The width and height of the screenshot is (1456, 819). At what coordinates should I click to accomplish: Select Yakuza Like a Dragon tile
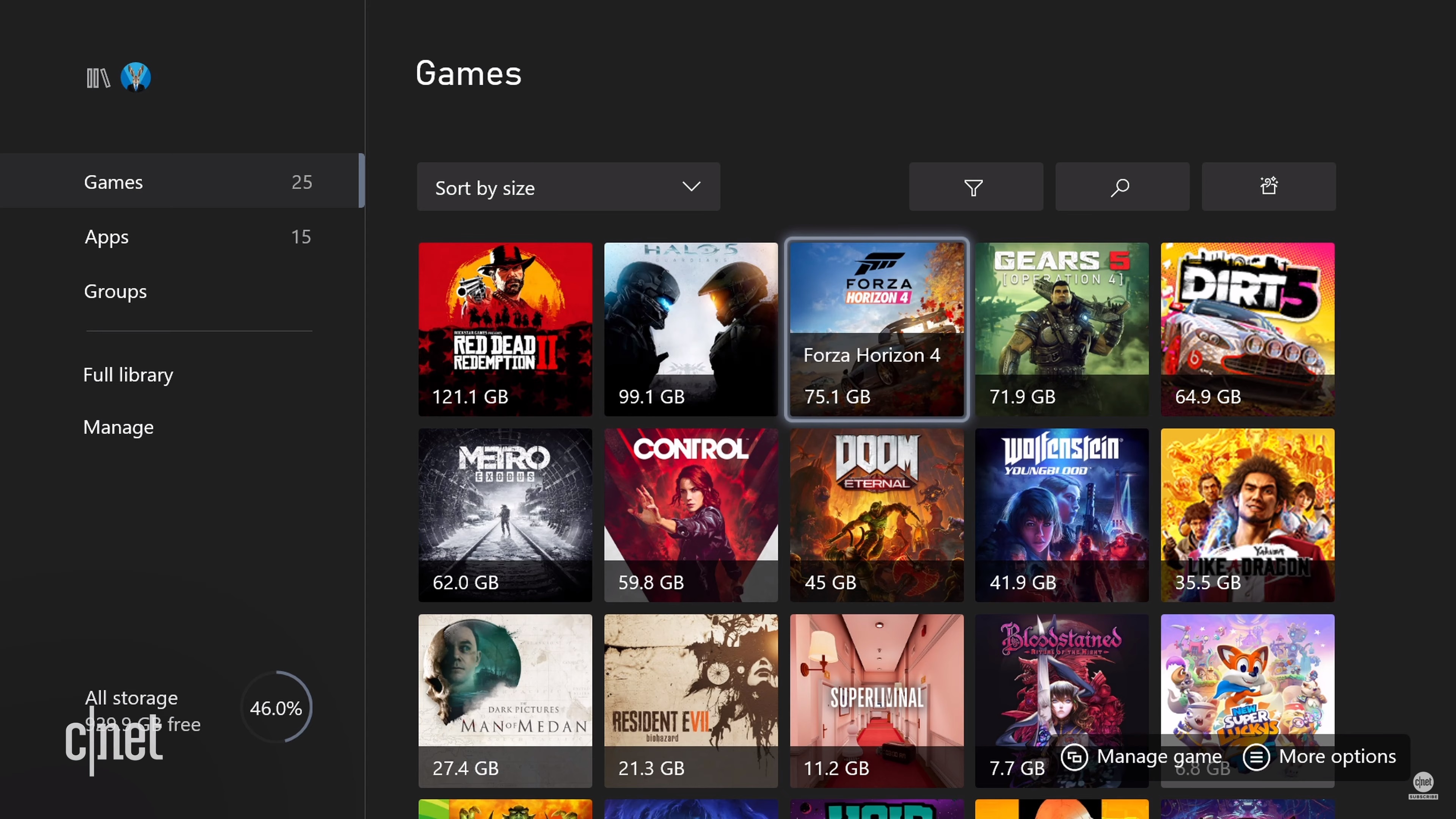[1247, 515]
